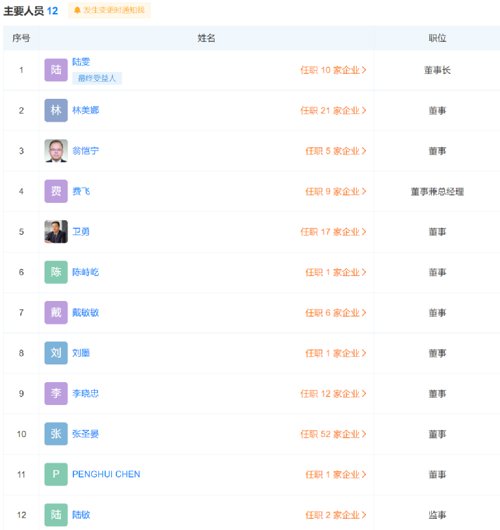
Task: Expand 任职 10 家企业 in row 1
Action: 333,70
